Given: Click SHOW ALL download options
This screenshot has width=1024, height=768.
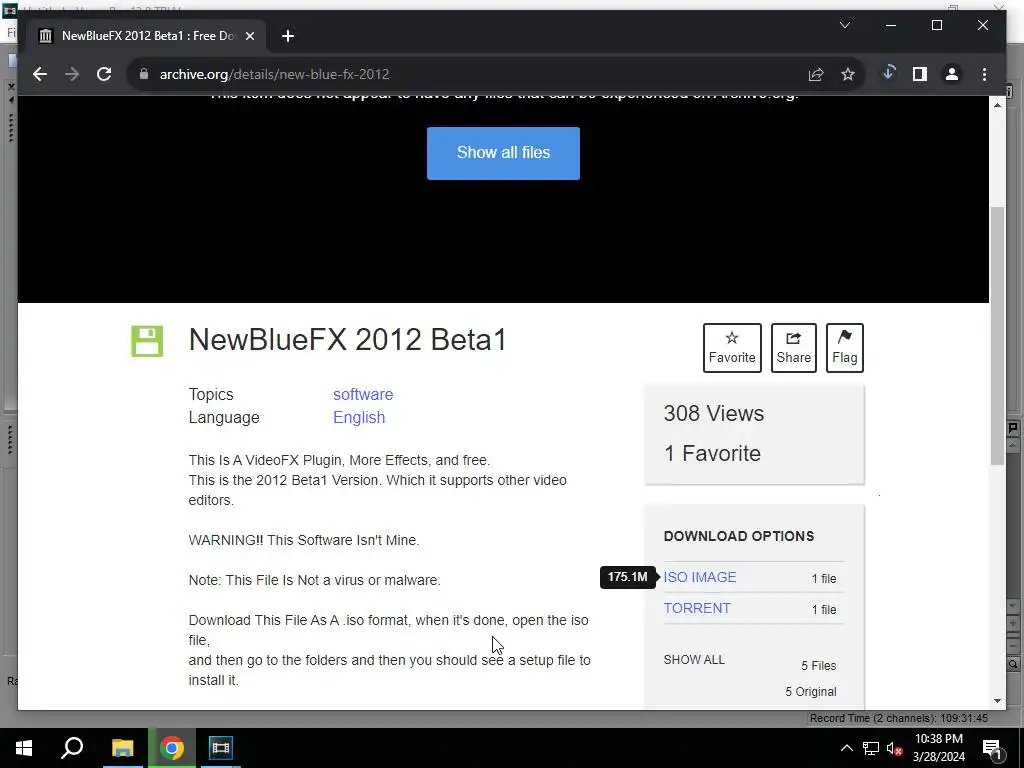Looking at the screenshot, I should (694, 660).
